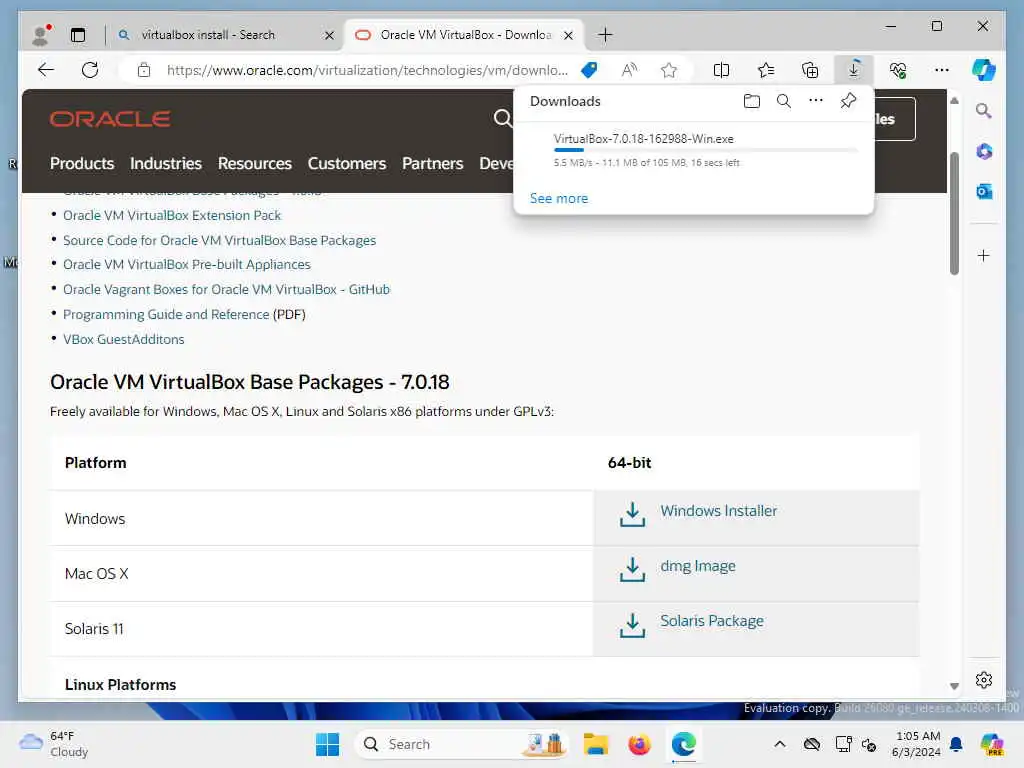The width and height of the screenshot is (1024, 768).
Task: Search downloads in Downloads panel
Action: (x=784, y=101)
